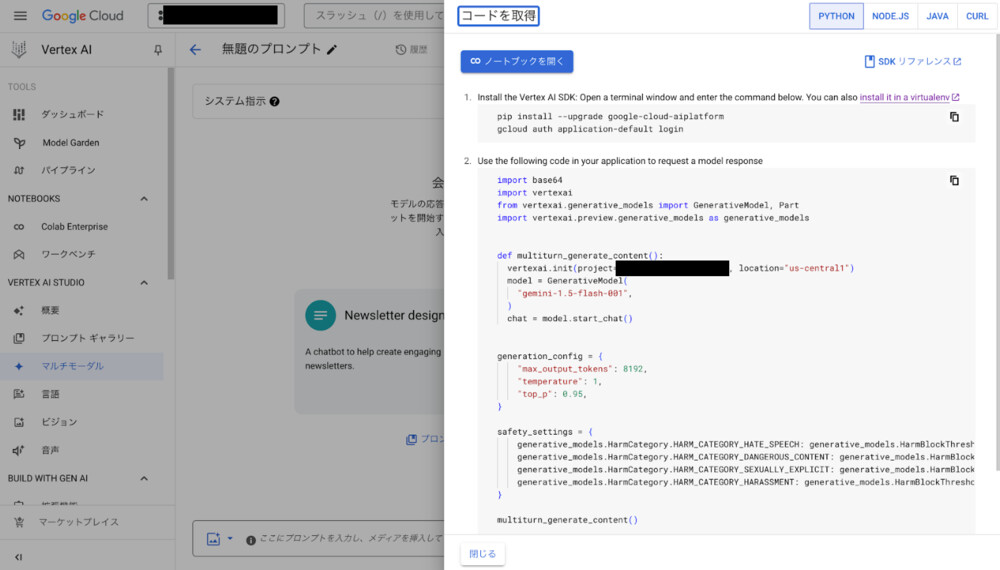
Task: Open the hamburger navigation menu
Action: 20,16
